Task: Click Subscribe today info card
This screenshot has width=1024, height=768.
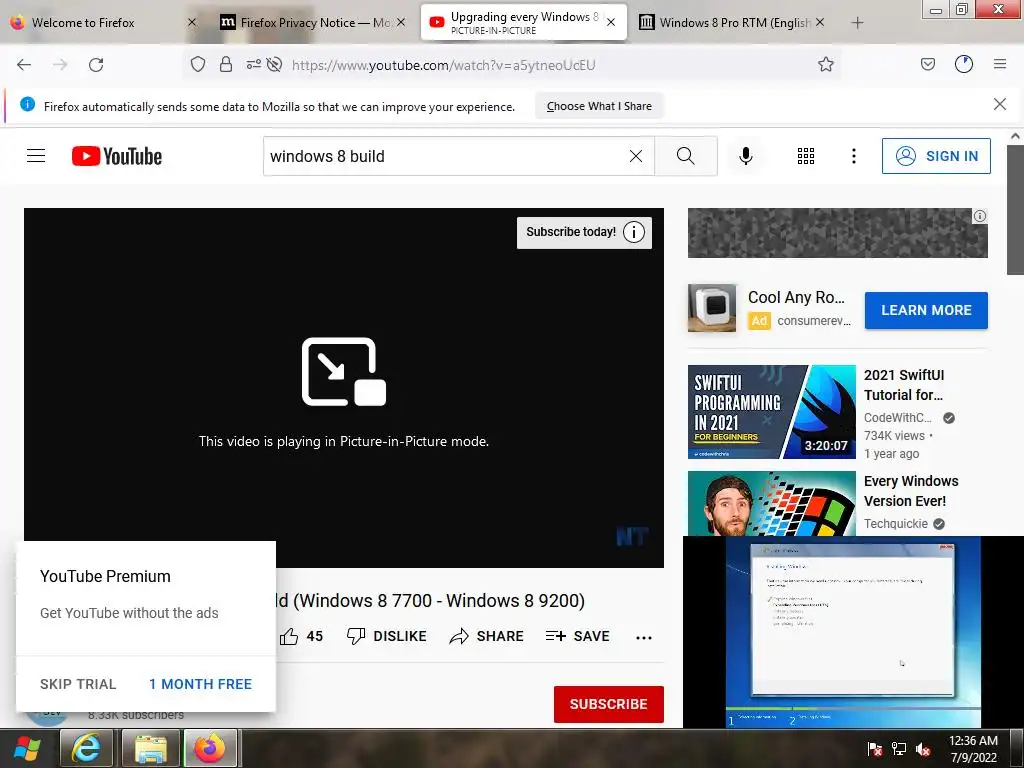Action: (x=584, y=232)
